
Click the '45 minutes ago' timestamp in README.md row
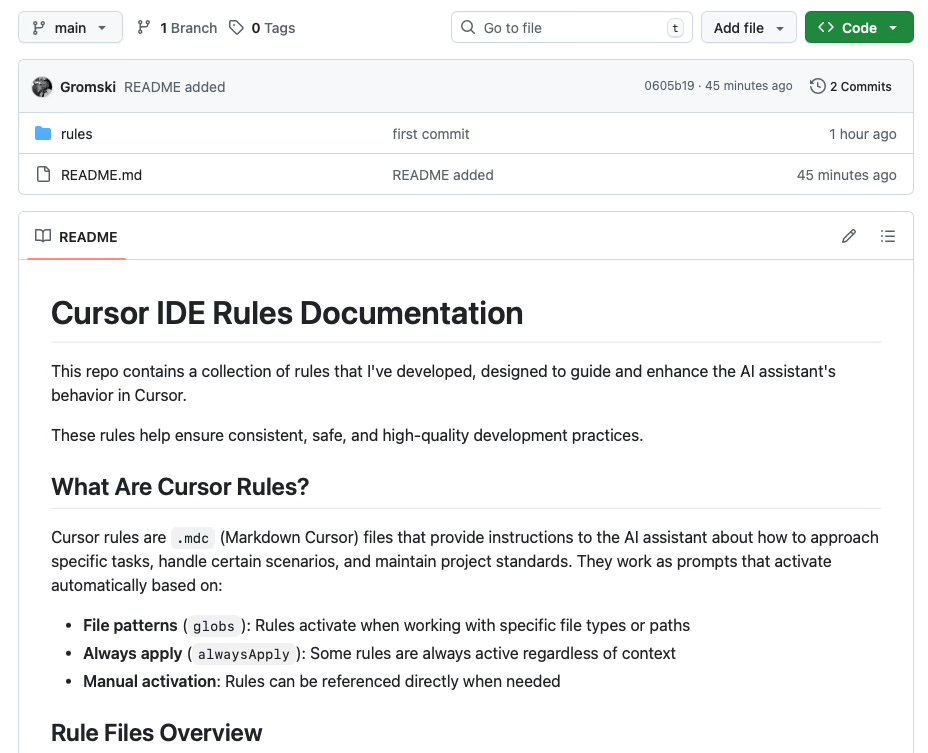click(846, 175)
